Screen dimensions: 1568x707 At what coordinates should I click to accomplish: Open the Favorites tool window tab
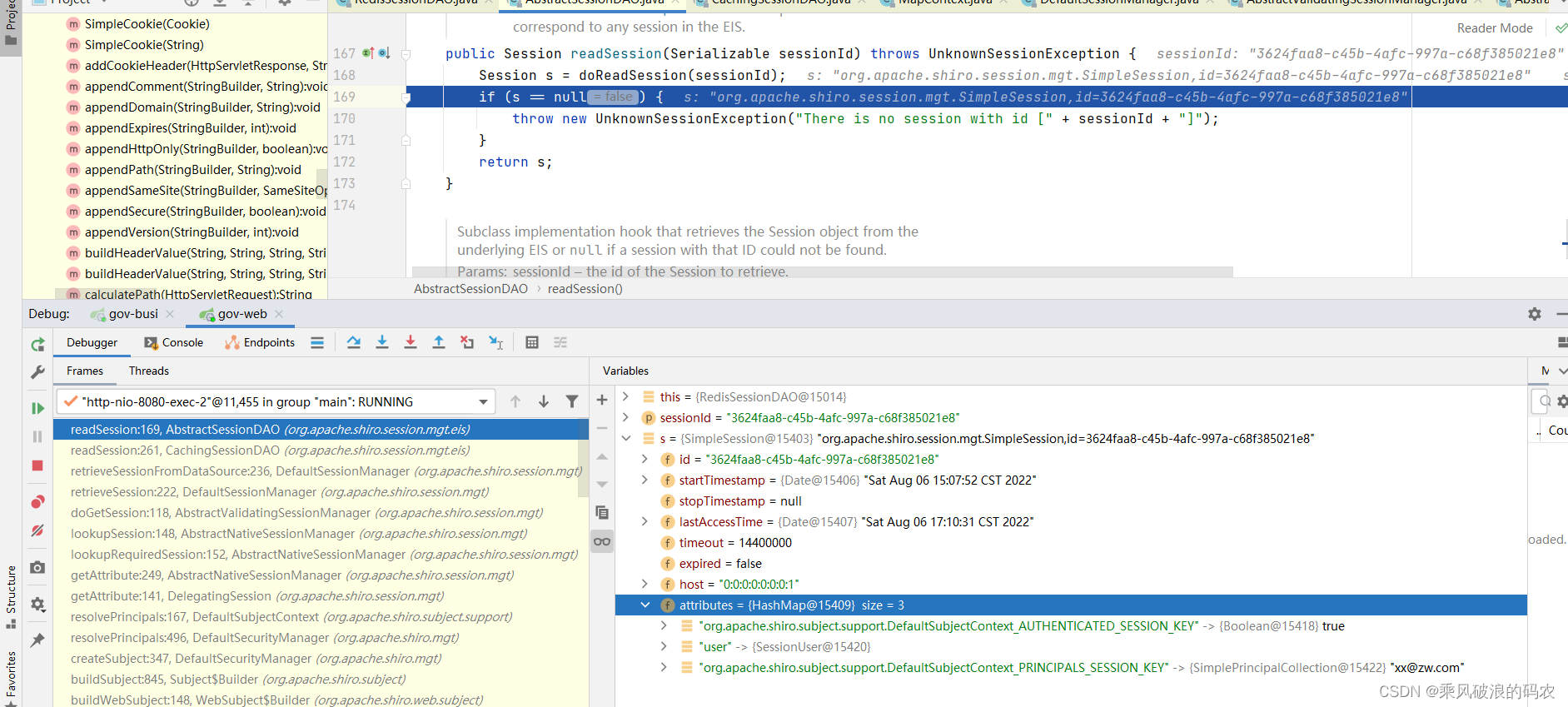[x=11, y=677]
